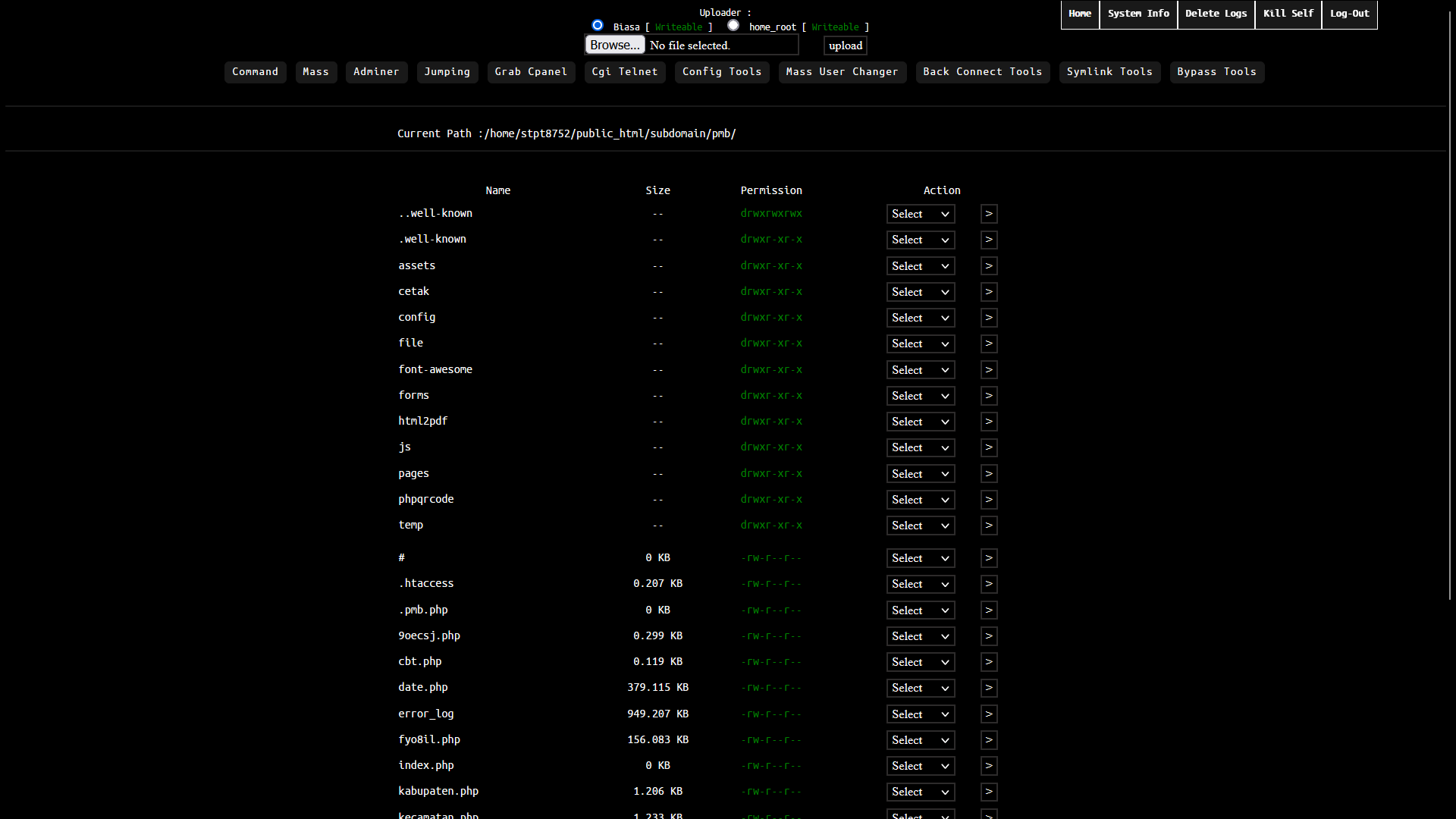Screen dimensions: 1456x819
Task: Select the Biasa uploader radio option
Action: pyautogui.click(x=598, y=26)
